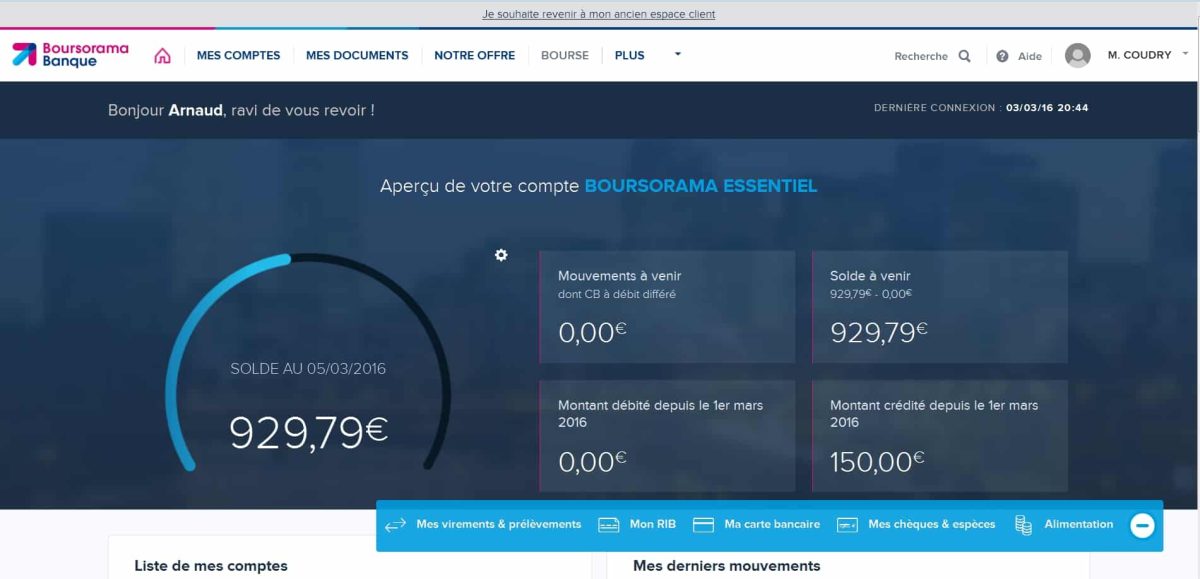Click the Solde à venir card

[x=940, y=306]
